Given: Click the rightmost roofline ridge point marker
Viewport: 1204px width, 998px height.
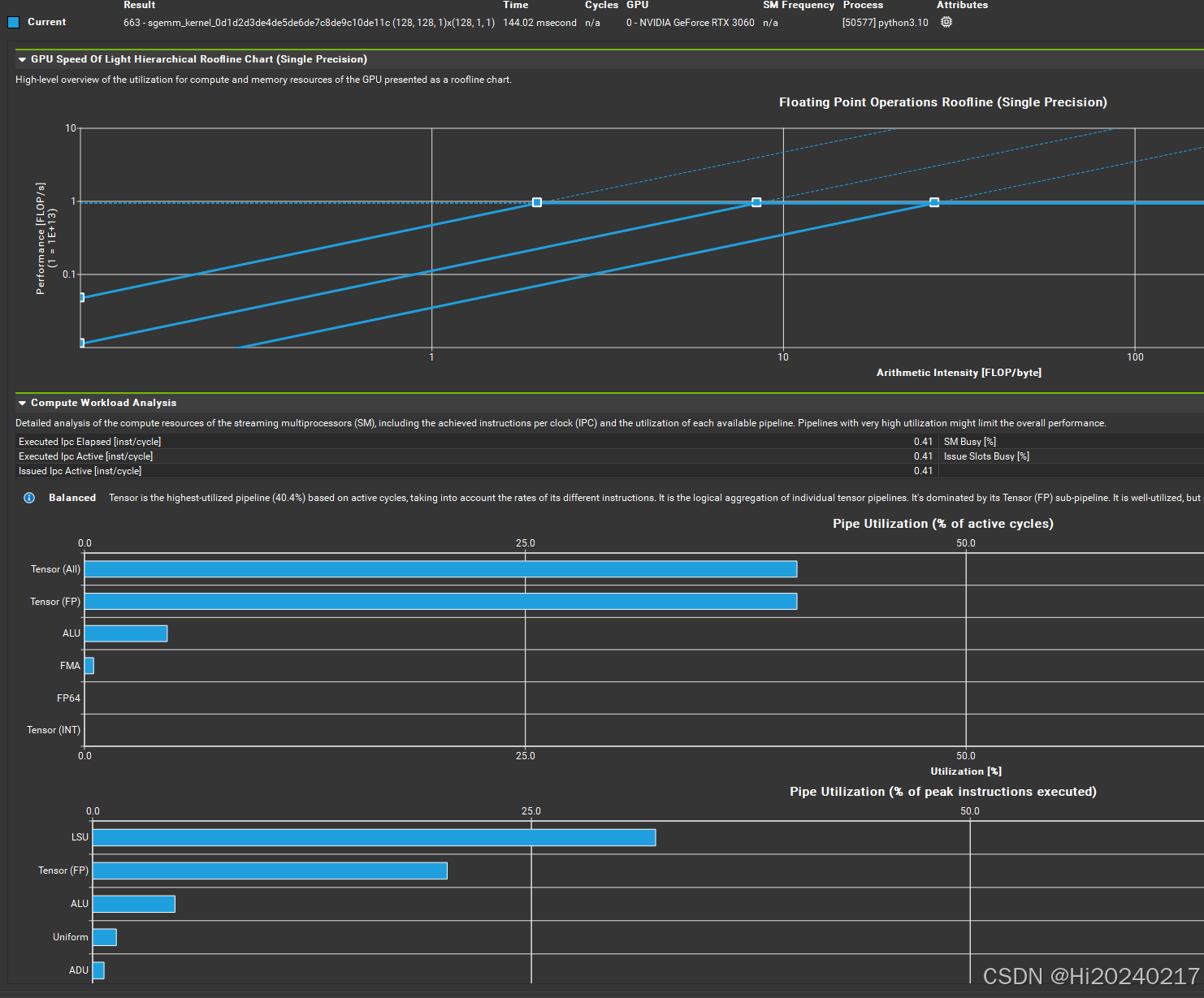Looking at the screenshot, I should point(934,202).
